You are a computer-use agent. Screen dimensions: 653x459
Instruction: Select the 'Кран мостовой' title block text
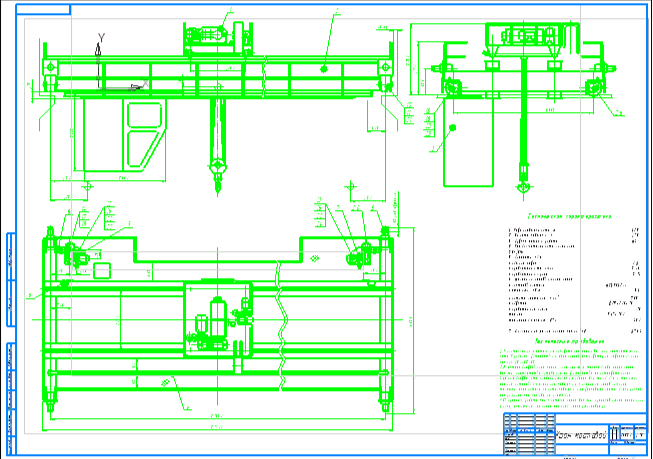(581, 436)
